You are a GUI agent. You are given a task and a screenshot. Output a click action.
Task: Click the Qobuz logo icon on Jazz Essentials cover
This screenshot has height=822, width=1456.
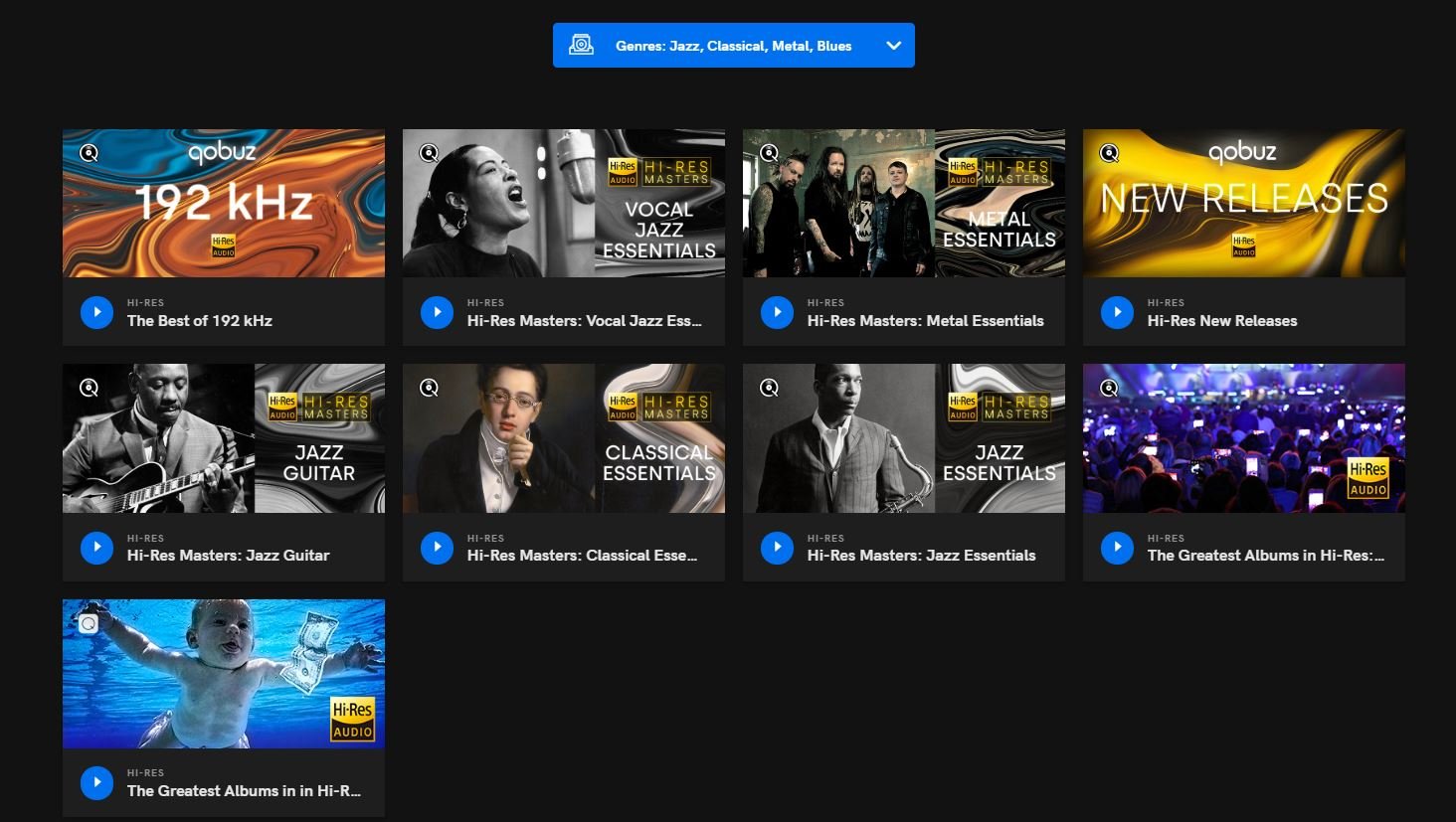[769, 388]
